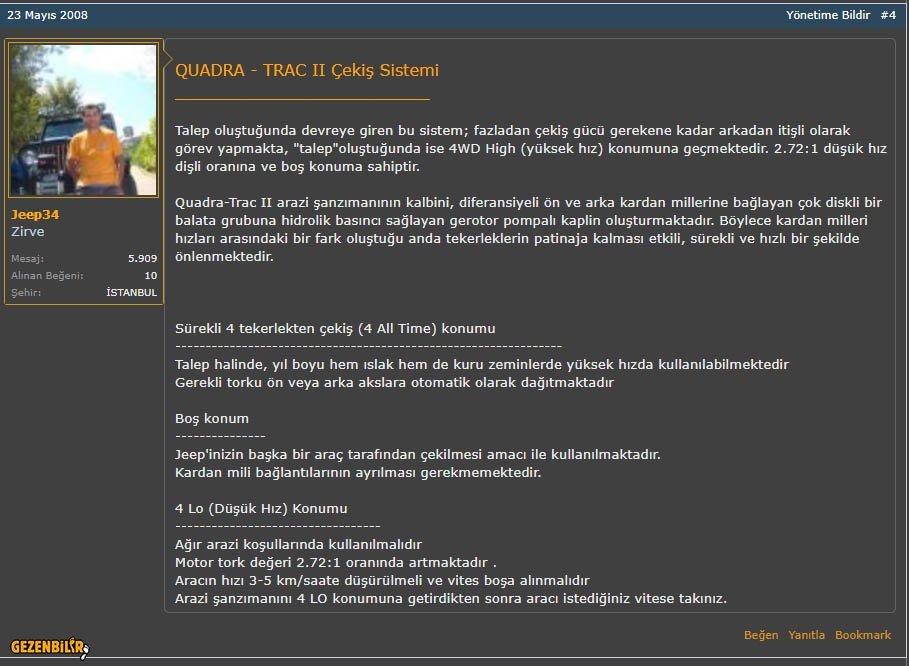
Task: Select the paragraph starting Talep oluştuğunda devreye giren
Action: coord(530,148)
